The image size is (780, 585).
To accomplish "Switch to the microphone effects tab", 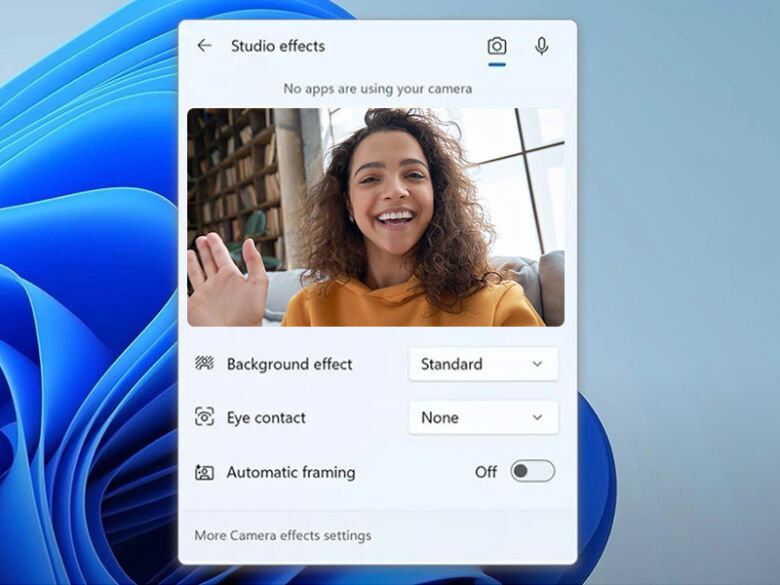I will coord(541,46).
